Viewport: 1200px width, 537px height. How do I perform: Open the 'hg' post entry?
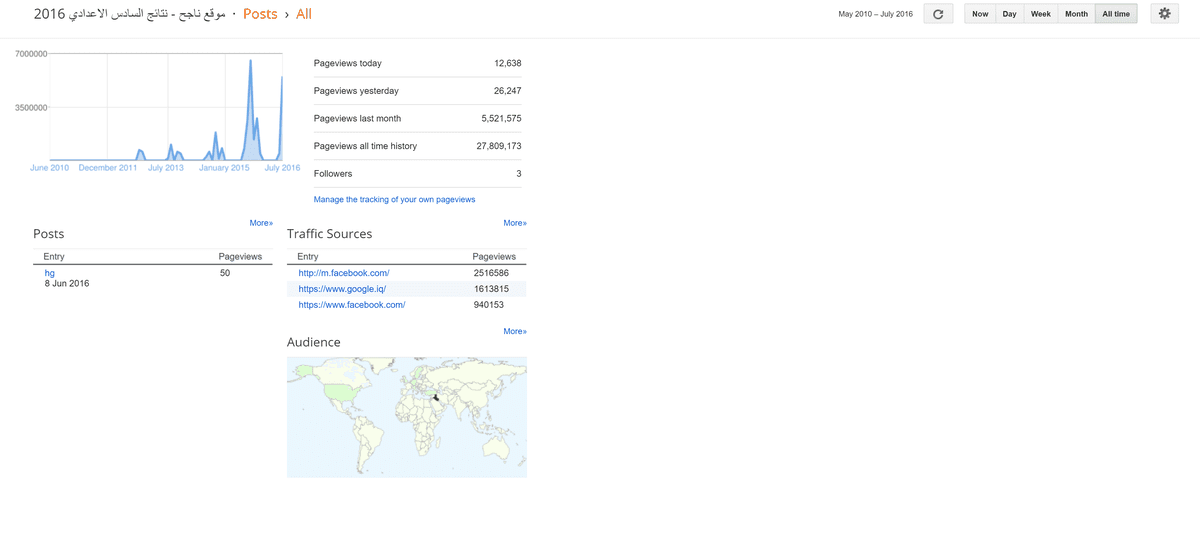50,273
